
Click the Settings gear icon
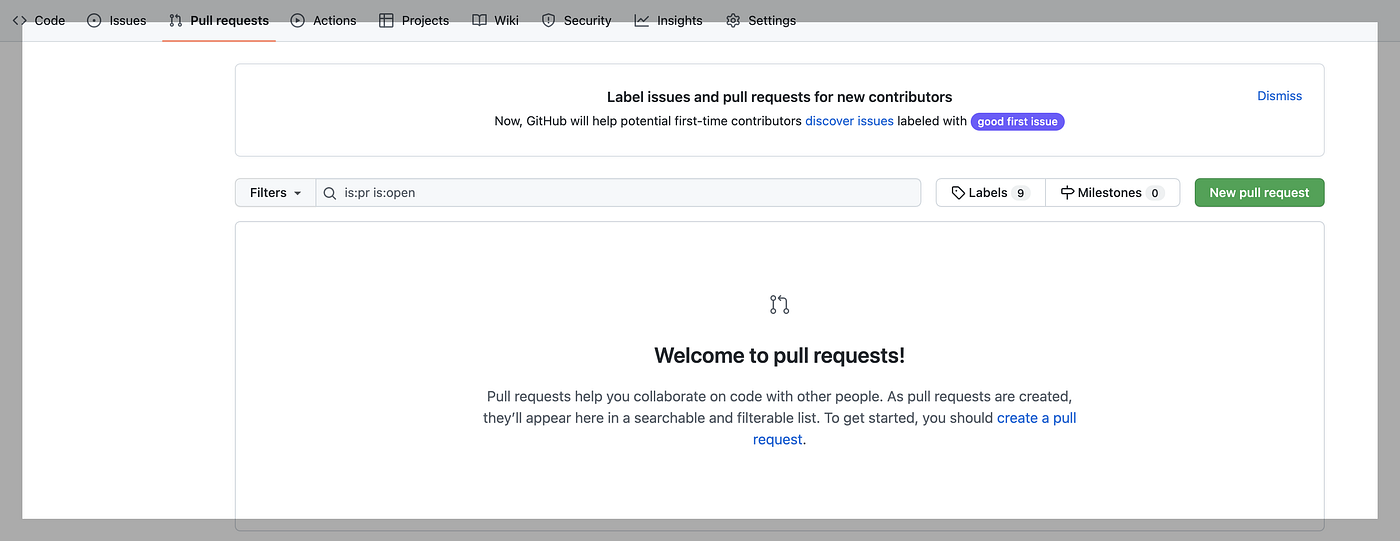733,20
